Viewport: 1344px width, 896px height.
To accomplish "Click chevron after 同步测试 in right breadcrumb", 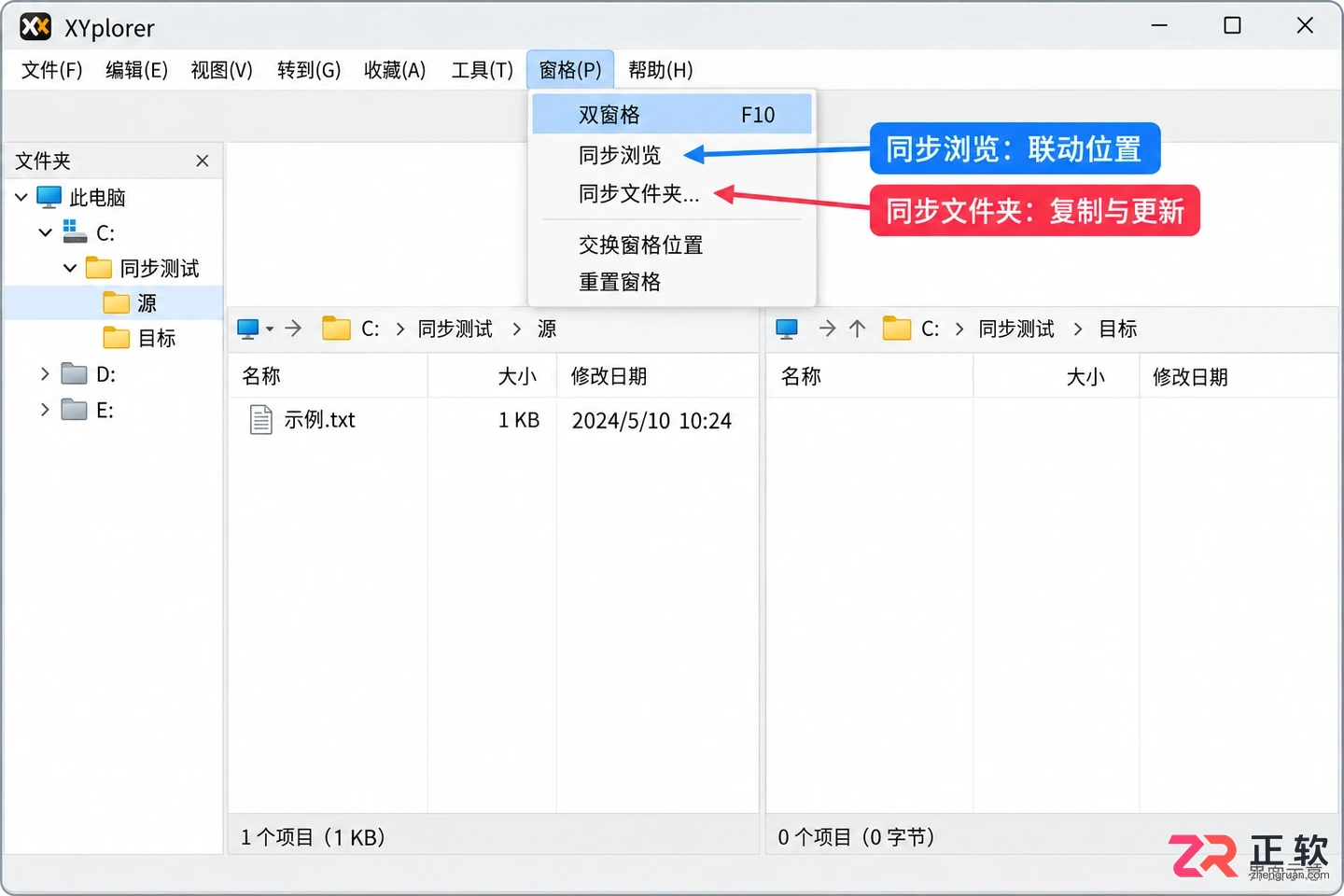I will click(1078, 329).
